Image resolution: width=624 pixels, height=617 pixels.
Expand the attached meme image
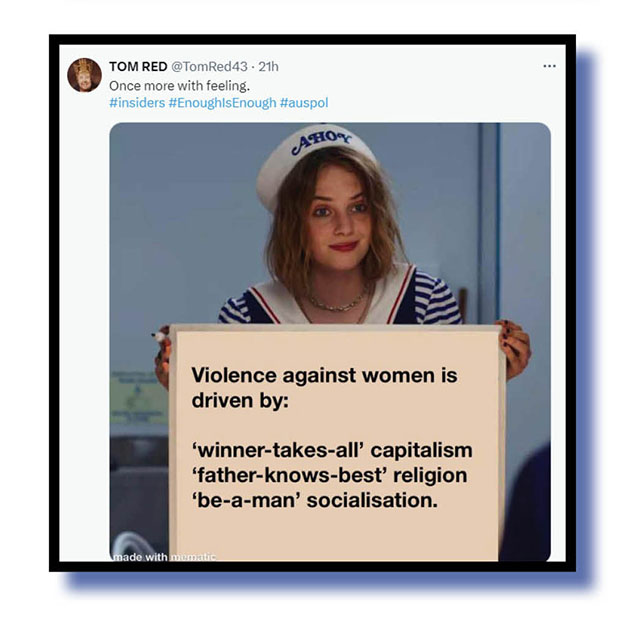(330, 342)
